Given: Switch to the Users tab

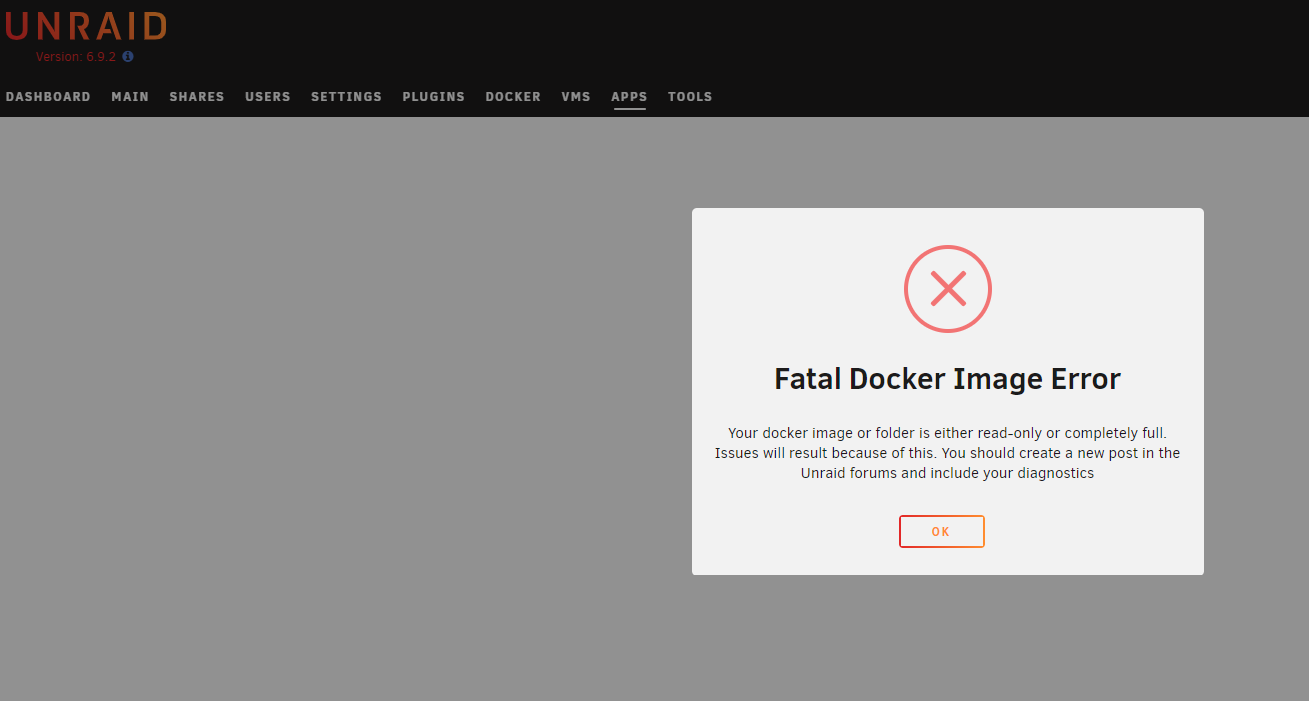Looking at the screenshot, I should tap(268, 97).
